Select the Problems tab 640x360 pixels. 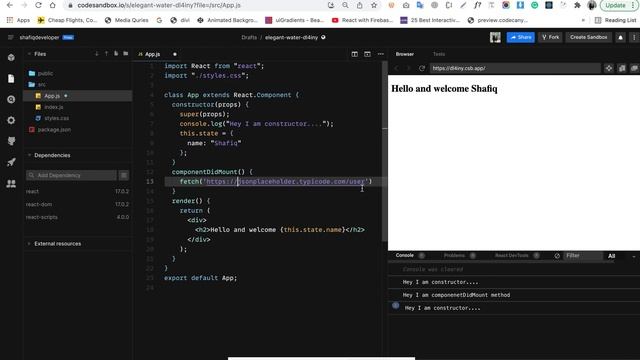coord(454,256)
